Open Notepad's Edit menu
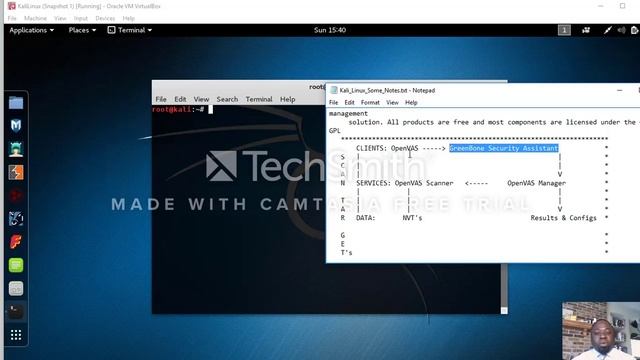The width and height of the screenshot is (640, 360). pyautogui.click(x=349, y=103)
